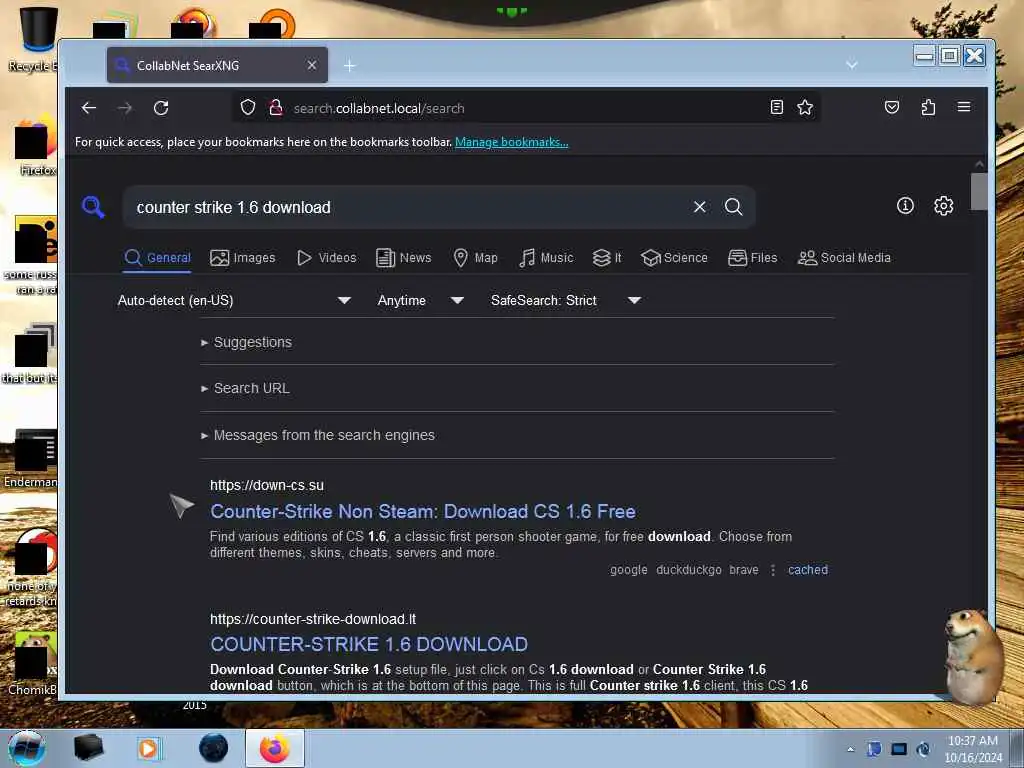Screen dimensions: 1024x768
Task: Open the tracking protection shield icon
Action: tap(248, 107)
